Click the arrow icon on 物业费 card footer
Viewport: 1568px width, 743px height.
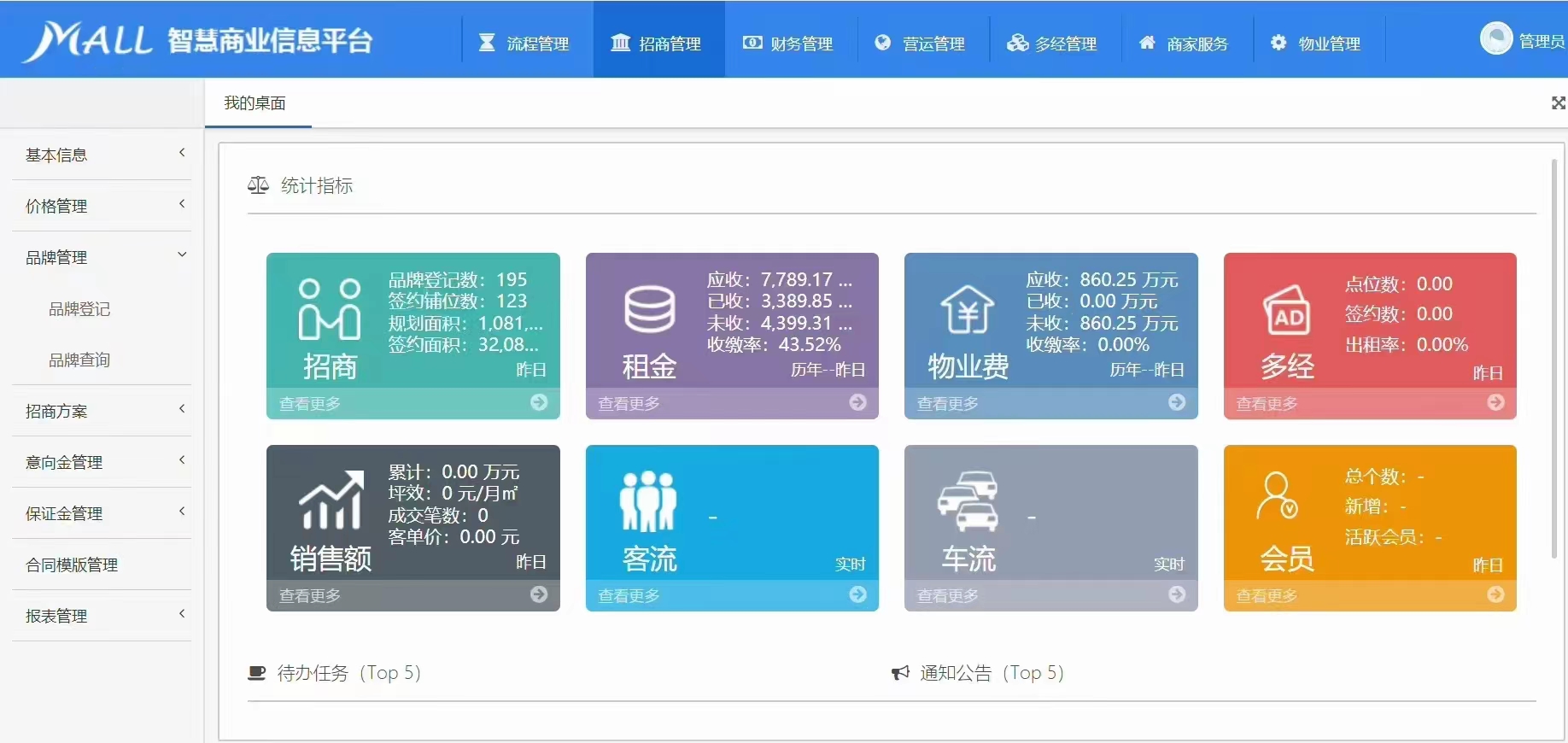coord(1177,402)
